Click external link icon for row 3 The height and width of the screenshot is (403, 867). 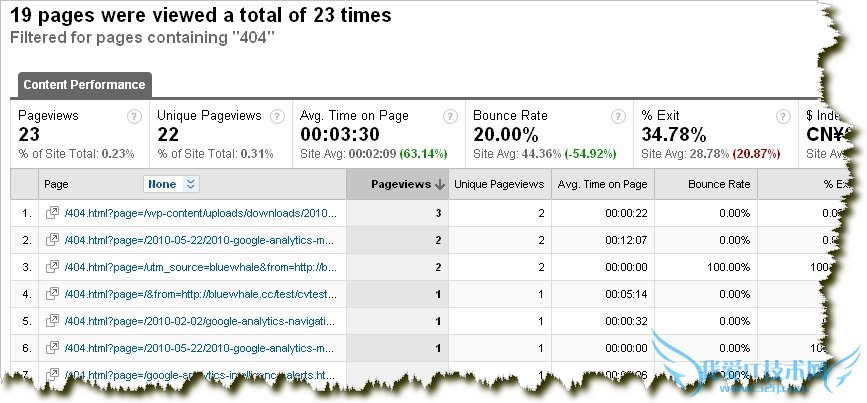(52, 267)
